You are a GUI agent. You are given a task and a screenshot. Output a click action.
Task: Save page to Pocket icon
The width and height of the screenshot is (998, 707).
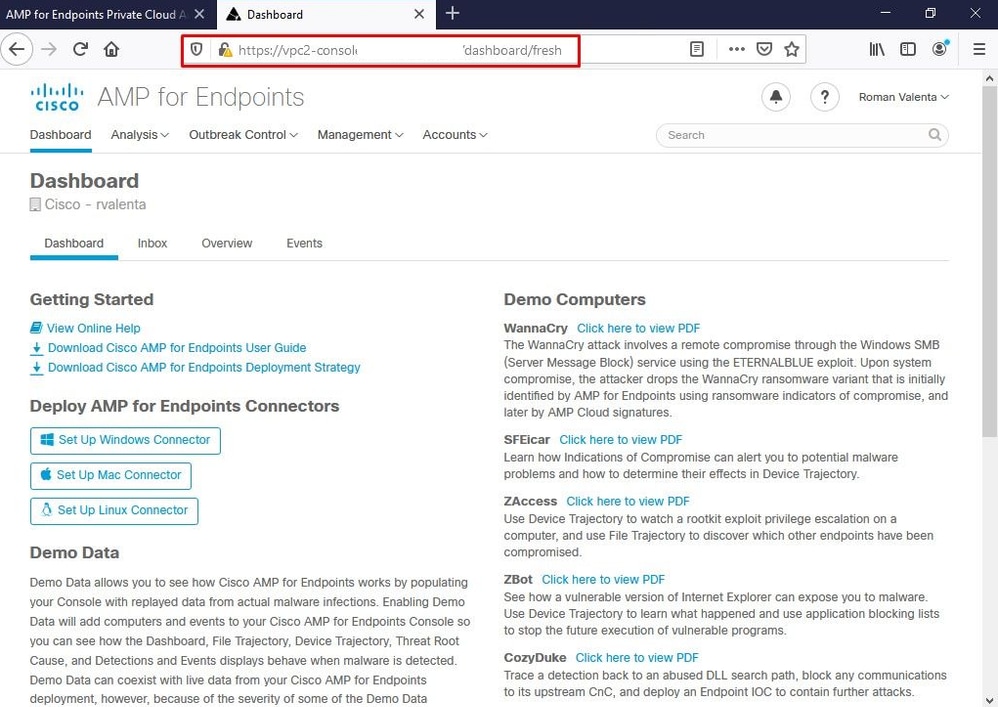click(764, 49)
